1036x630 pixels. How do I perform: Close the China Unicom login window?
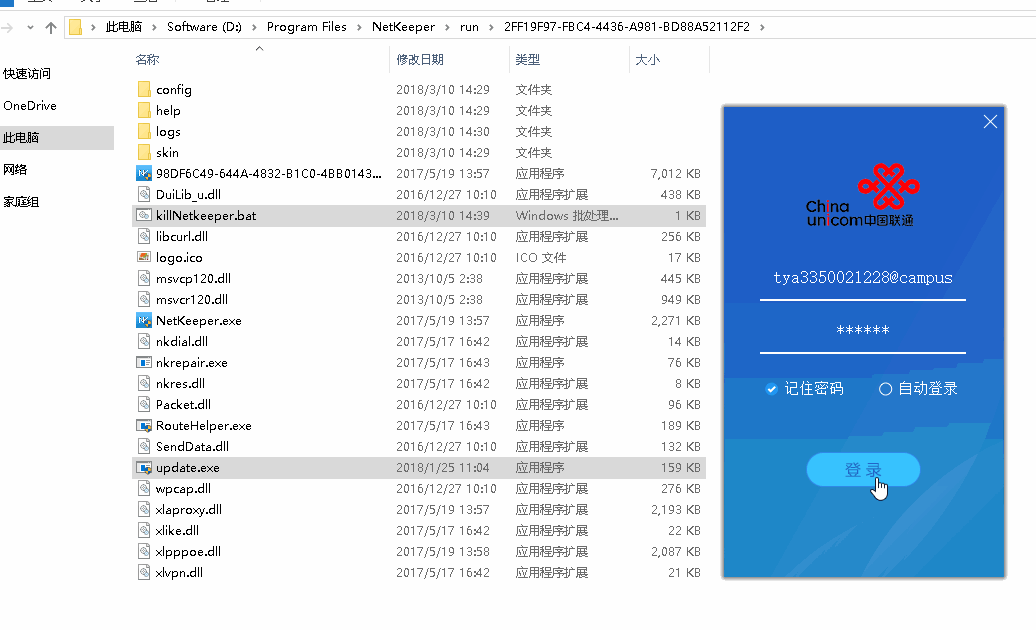[990, 122]
